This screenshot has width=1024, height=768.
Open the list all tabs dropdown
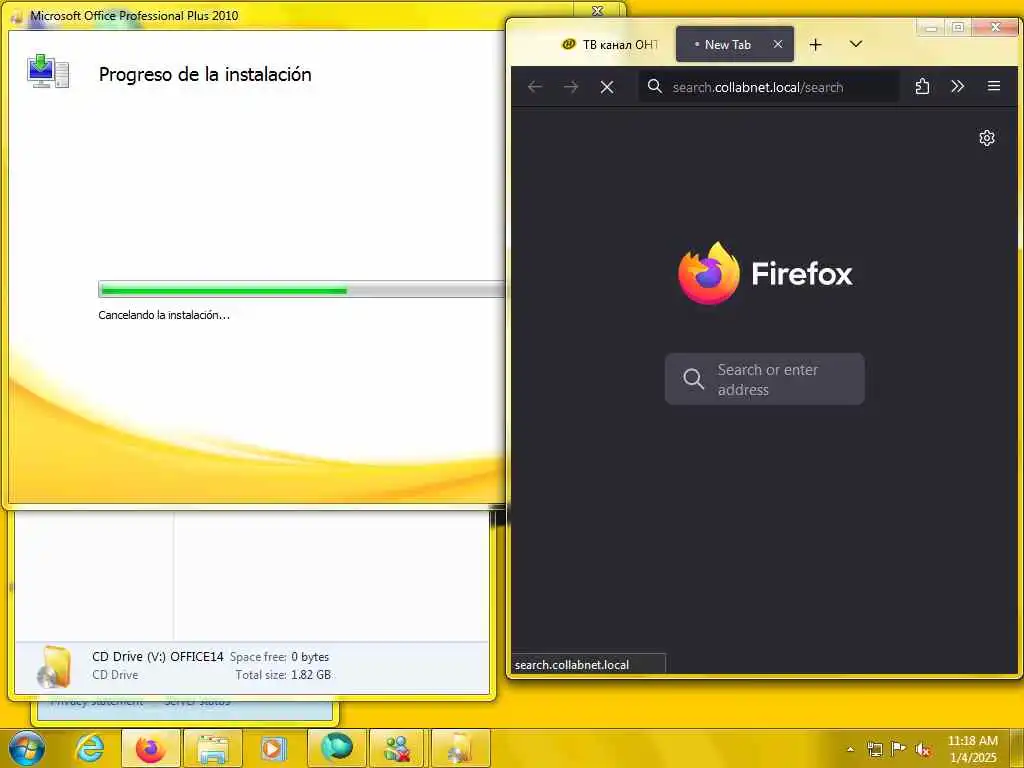856,44
